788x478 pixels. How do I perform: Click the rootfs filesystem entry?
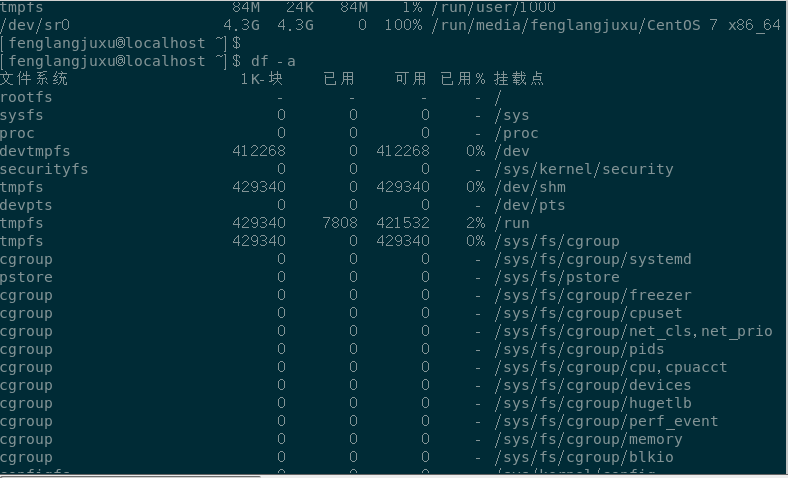27,97
